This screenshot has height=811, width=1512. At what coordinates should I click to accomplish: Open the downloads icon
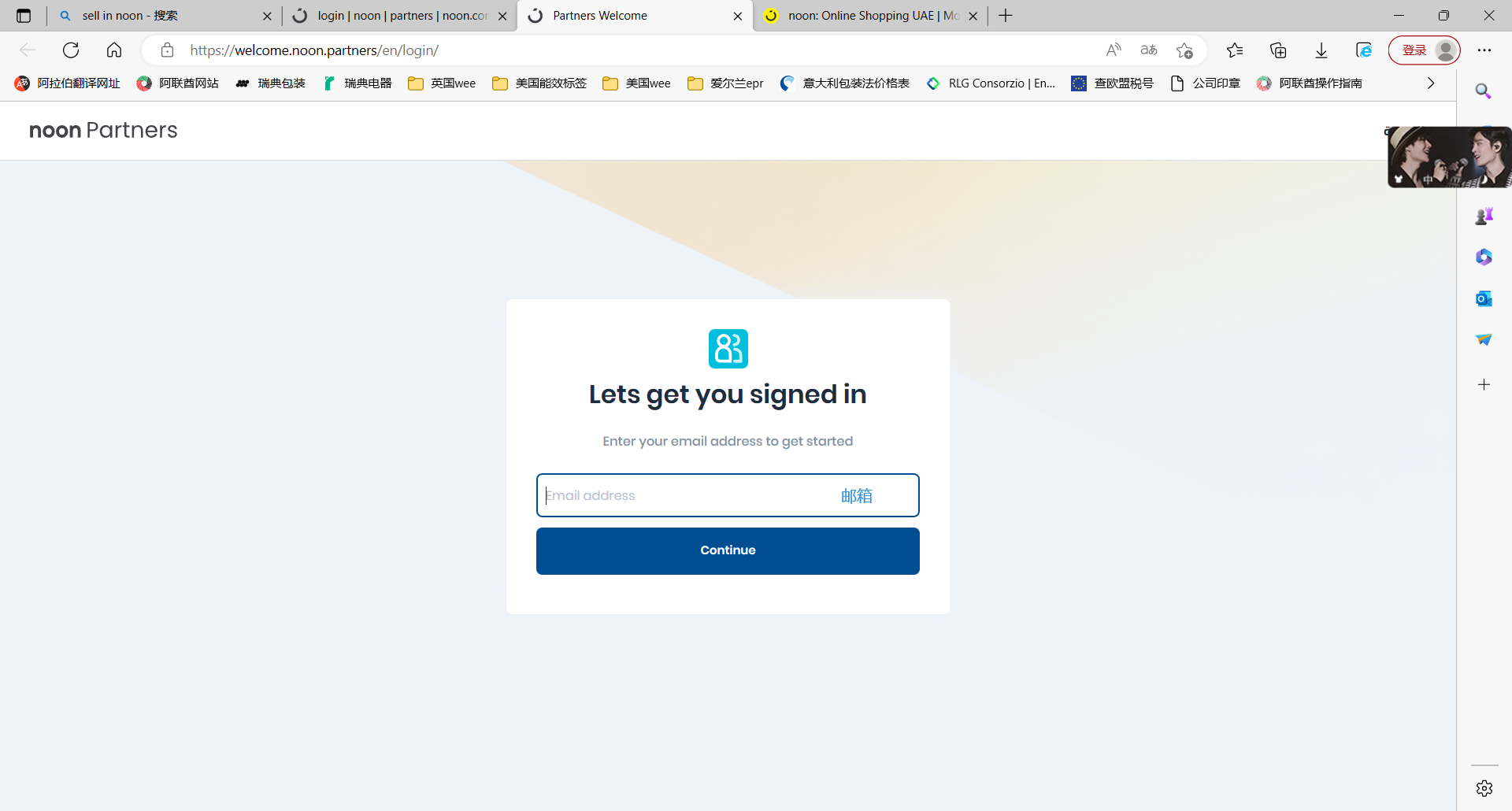pyautogui.click(x=1321, y=50)
